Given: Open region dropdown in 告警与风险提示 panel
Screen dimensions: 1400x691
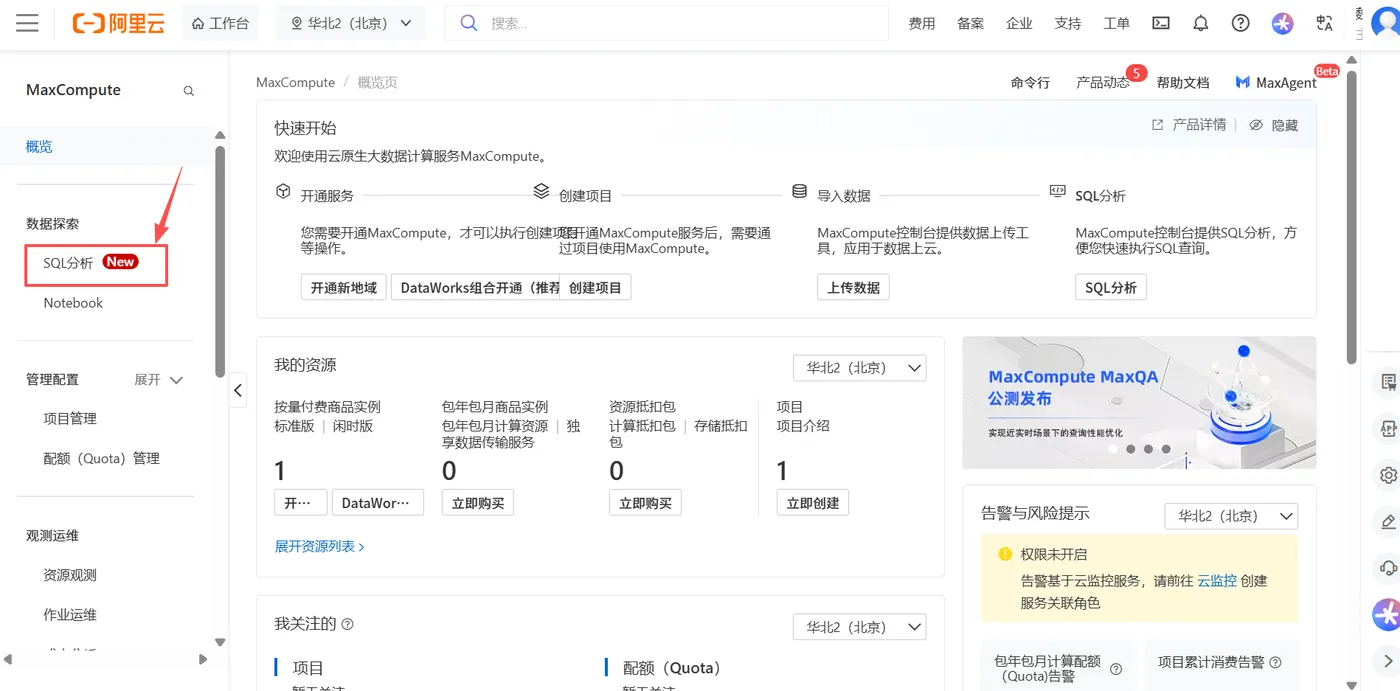Looking at the screenshot, I should pos(1231,516).
